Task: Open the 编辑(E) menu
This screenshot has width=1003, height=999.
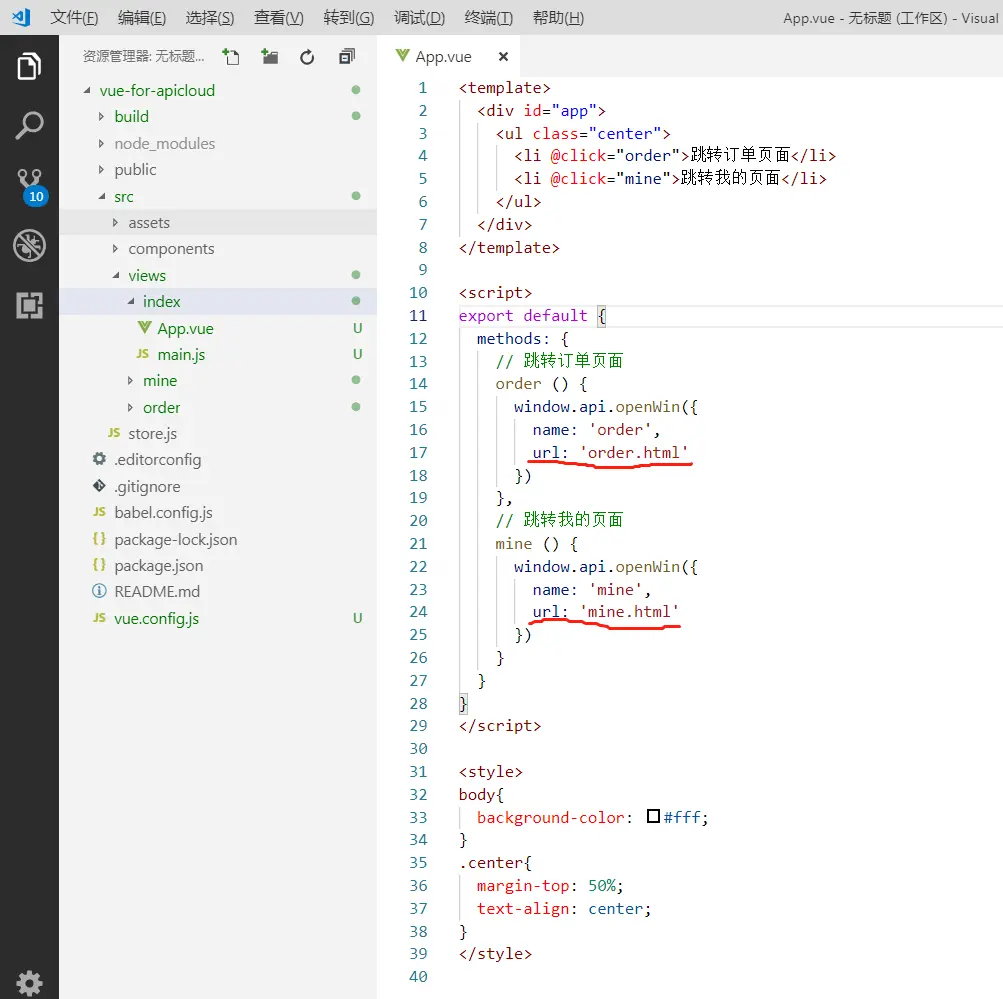Action: click(x=142, y=17)
